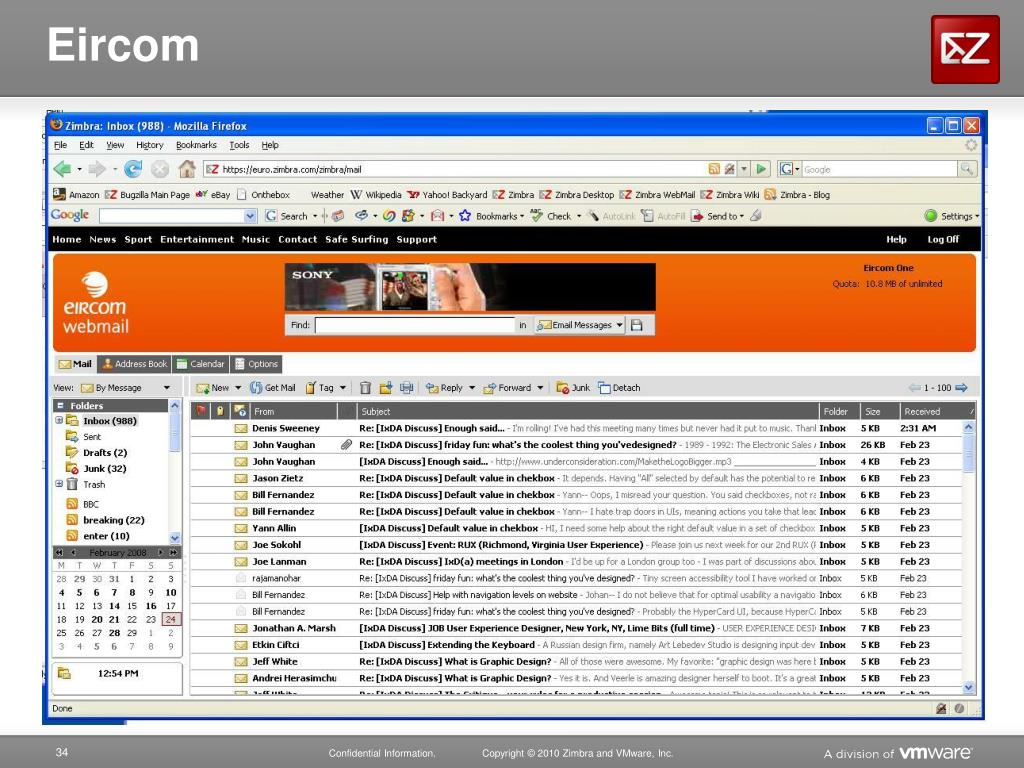Switch to the Address Book tab
The image size is (1024, 768).
tap(135, 364)
